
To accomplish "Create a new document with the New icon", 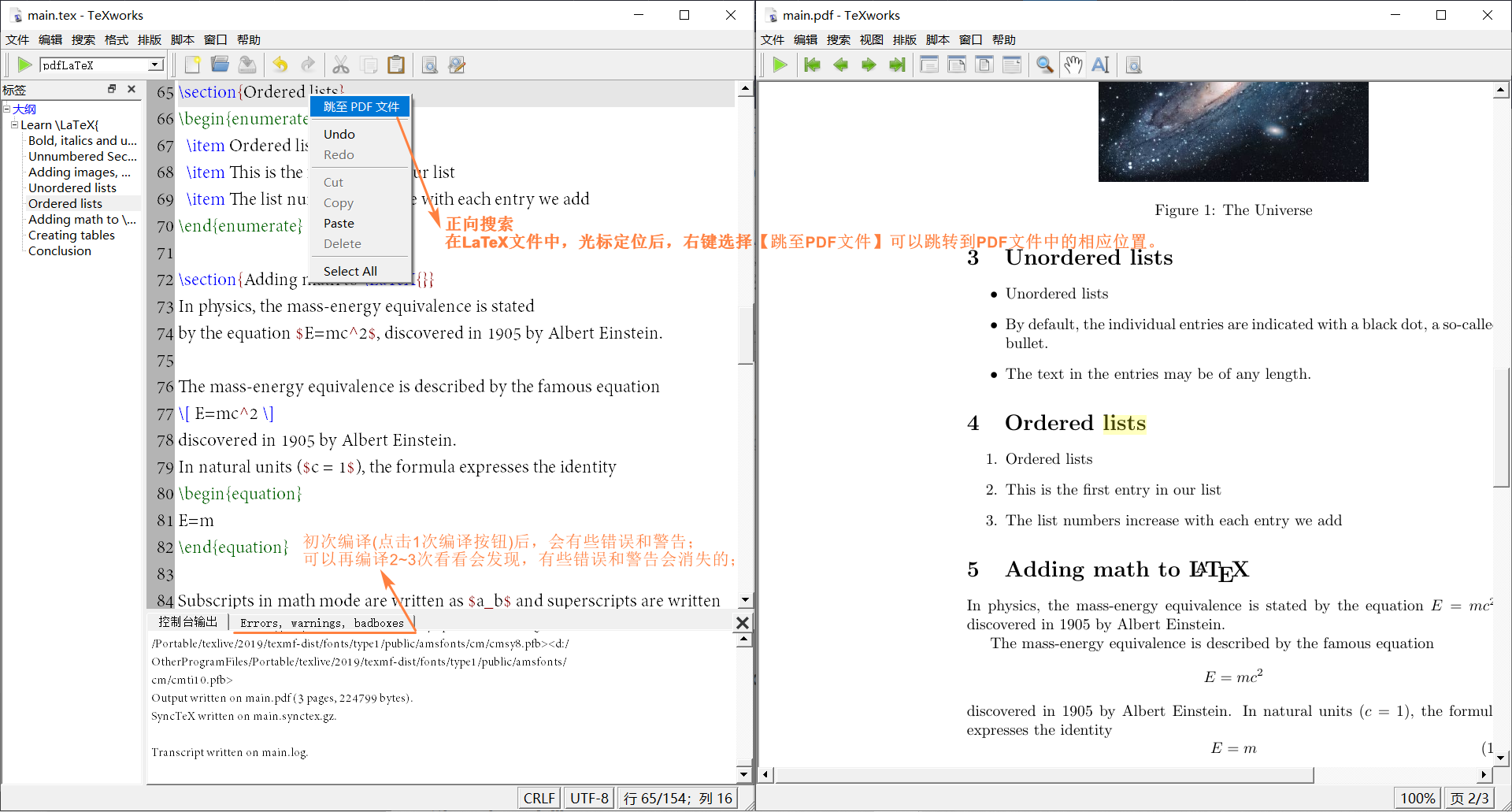I will (193, 65).
